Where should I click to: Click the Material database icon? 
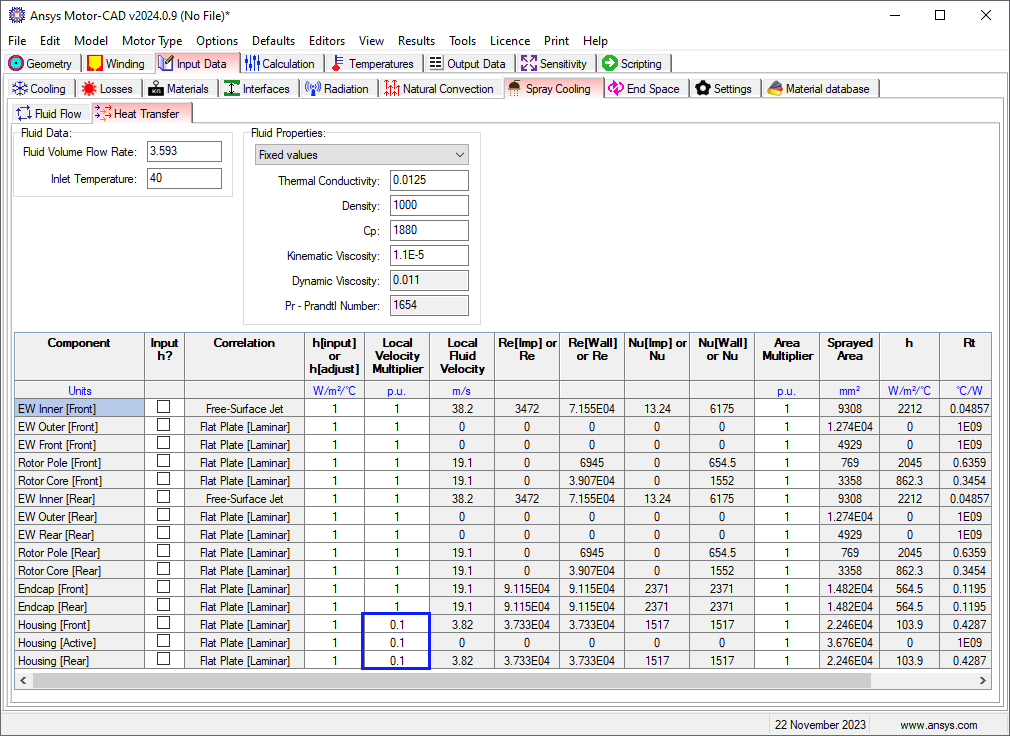pyautogui.click(x=775, y=89)
